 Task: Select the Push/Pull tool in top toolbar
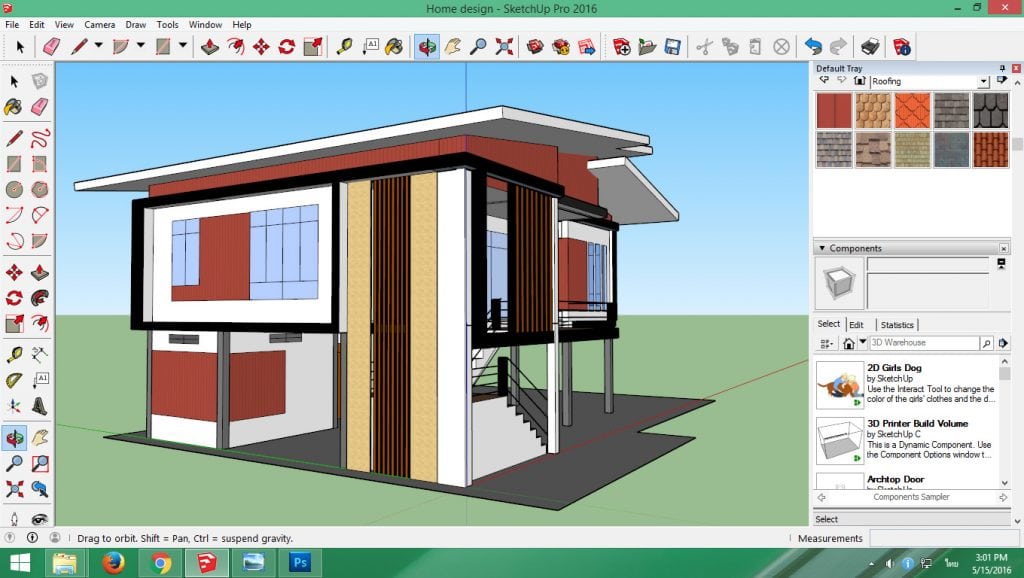[210, 46]
